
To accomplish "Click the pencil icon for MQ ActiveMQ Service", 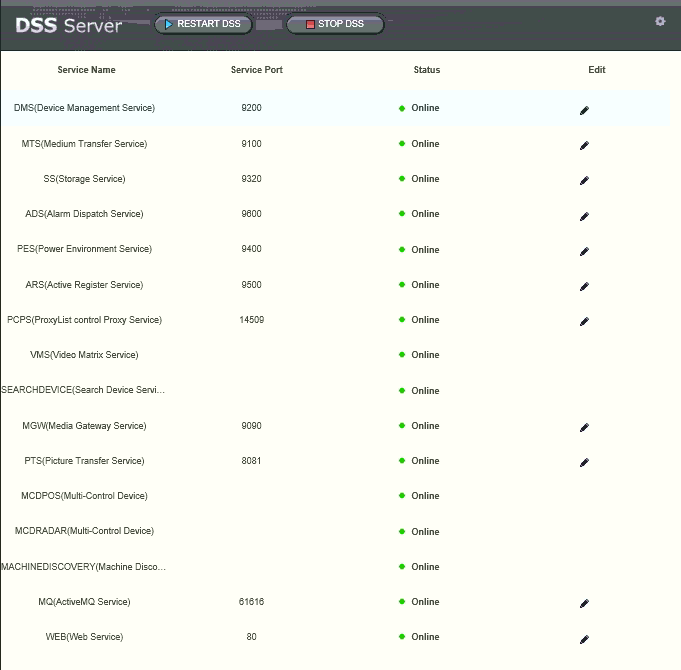I will 584,603.
